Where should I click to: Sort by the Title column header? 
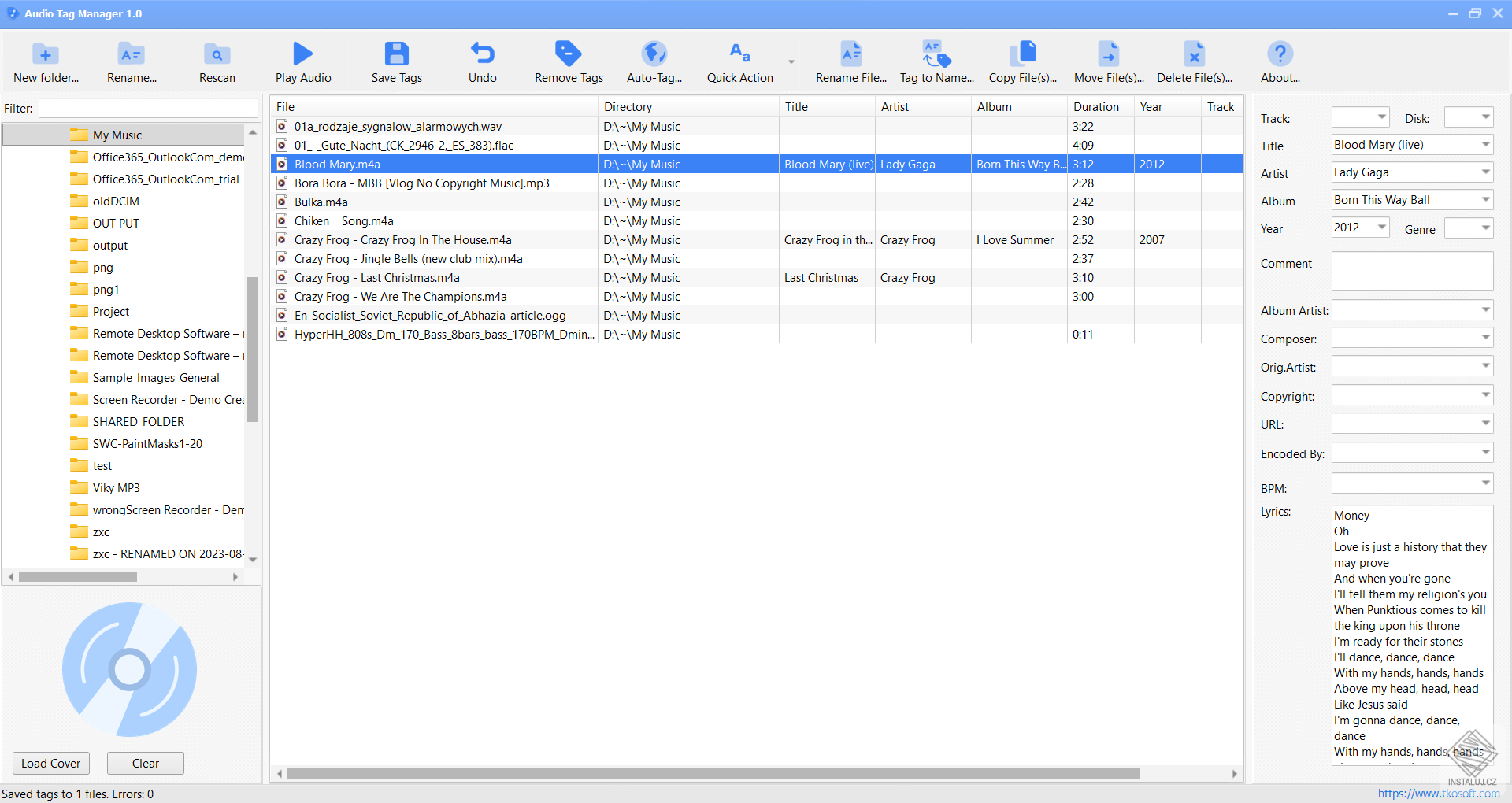coord(827,106)
